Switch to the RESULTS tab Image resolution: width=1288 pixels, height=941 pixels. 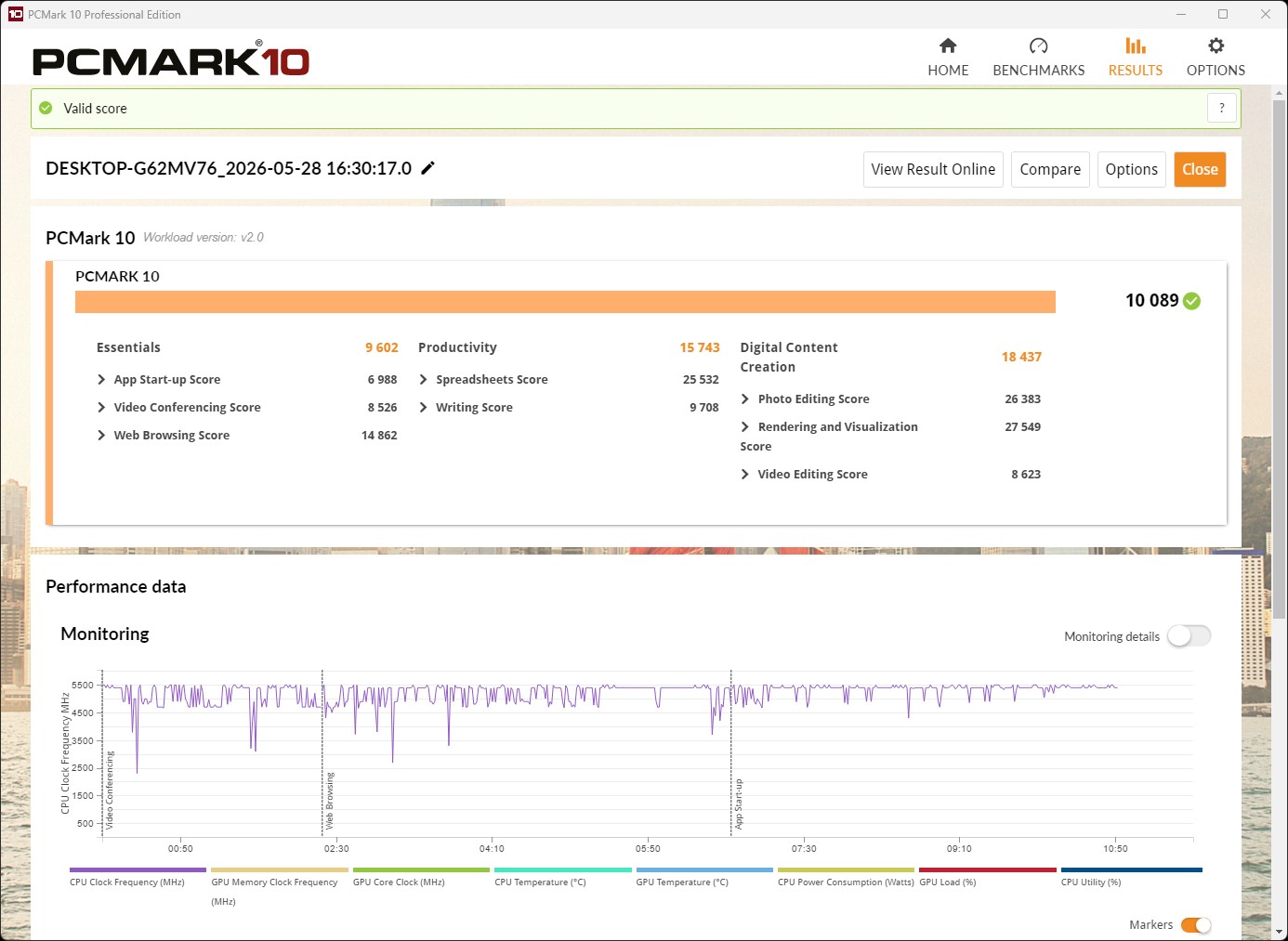click(1135, 57)
